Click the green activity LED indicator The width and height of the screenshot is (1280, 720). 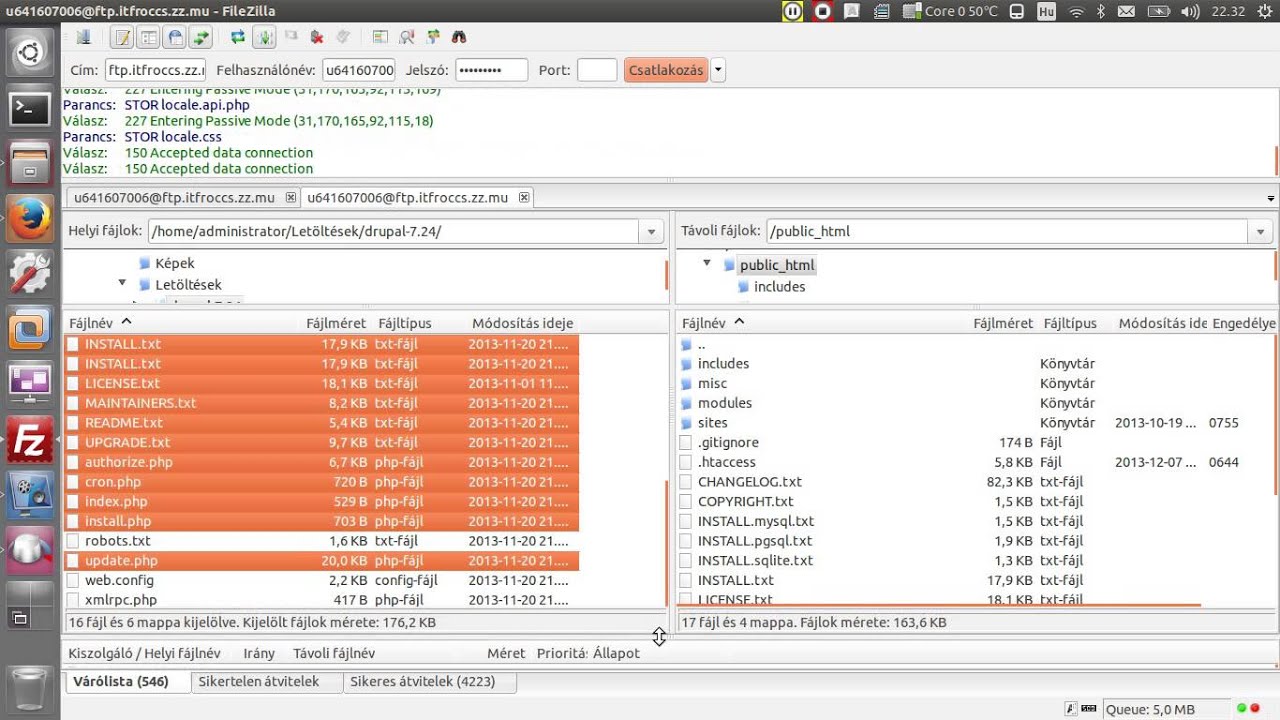point(1241,709)
